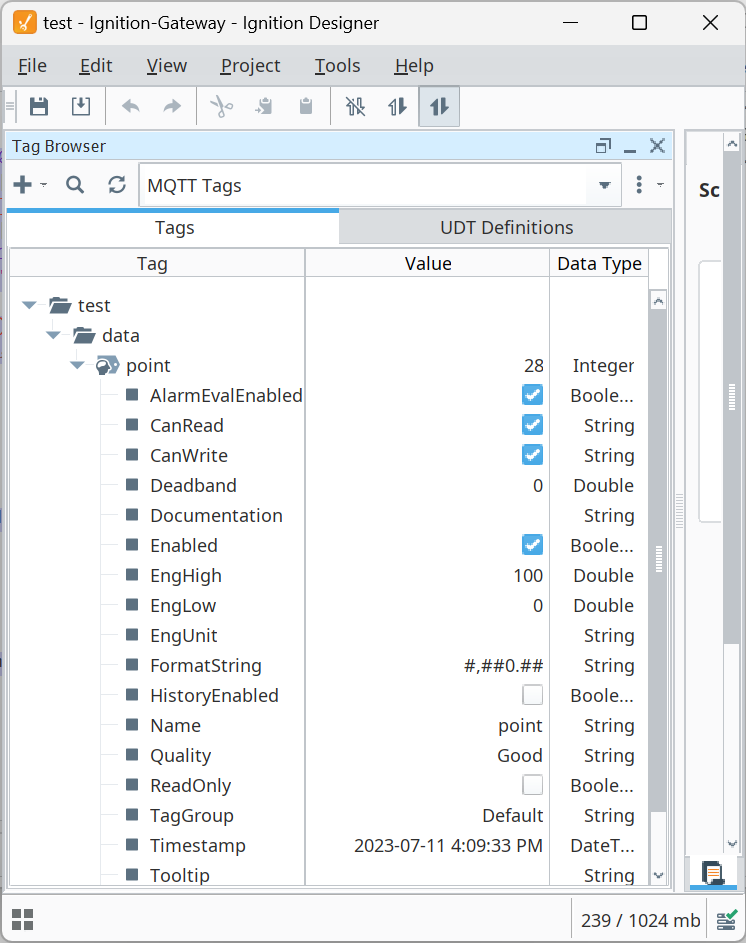Check the ReadOnly checkbox
This screenshot has width=746, height=943.
pyautogui.click(x=532, y=785)
